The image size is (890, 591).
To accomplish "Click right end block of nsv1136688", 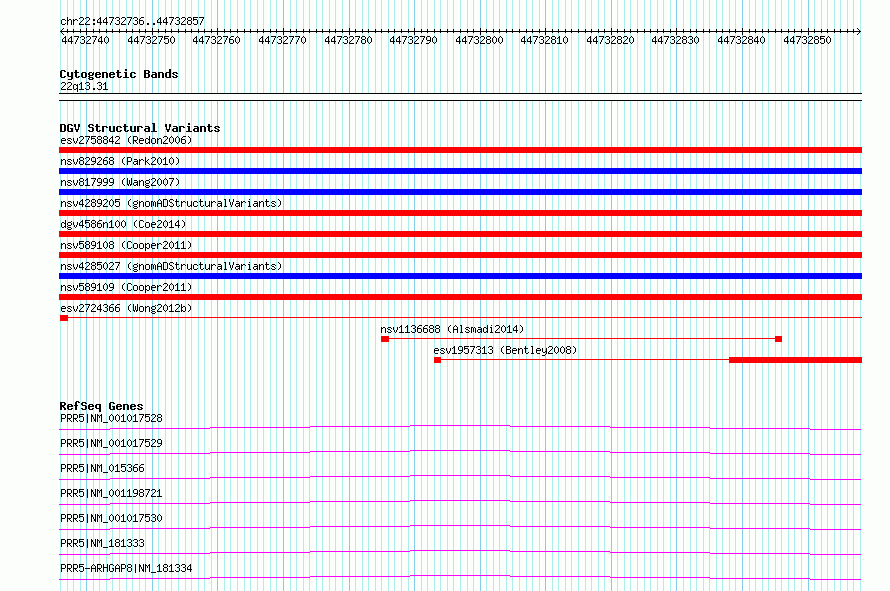I will 779,339.
